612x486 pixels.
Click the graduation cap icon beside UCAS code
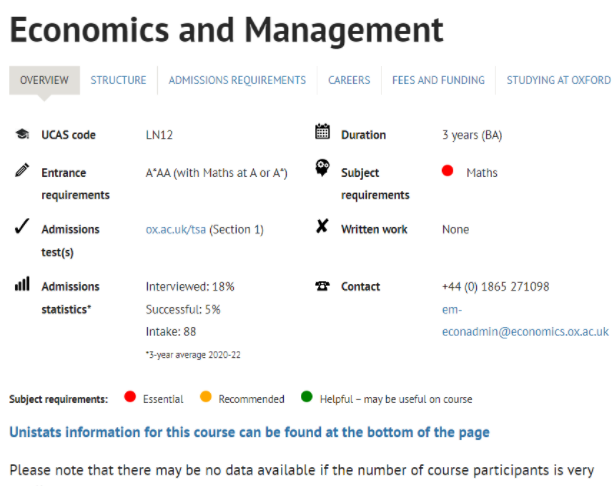[21, 134]
